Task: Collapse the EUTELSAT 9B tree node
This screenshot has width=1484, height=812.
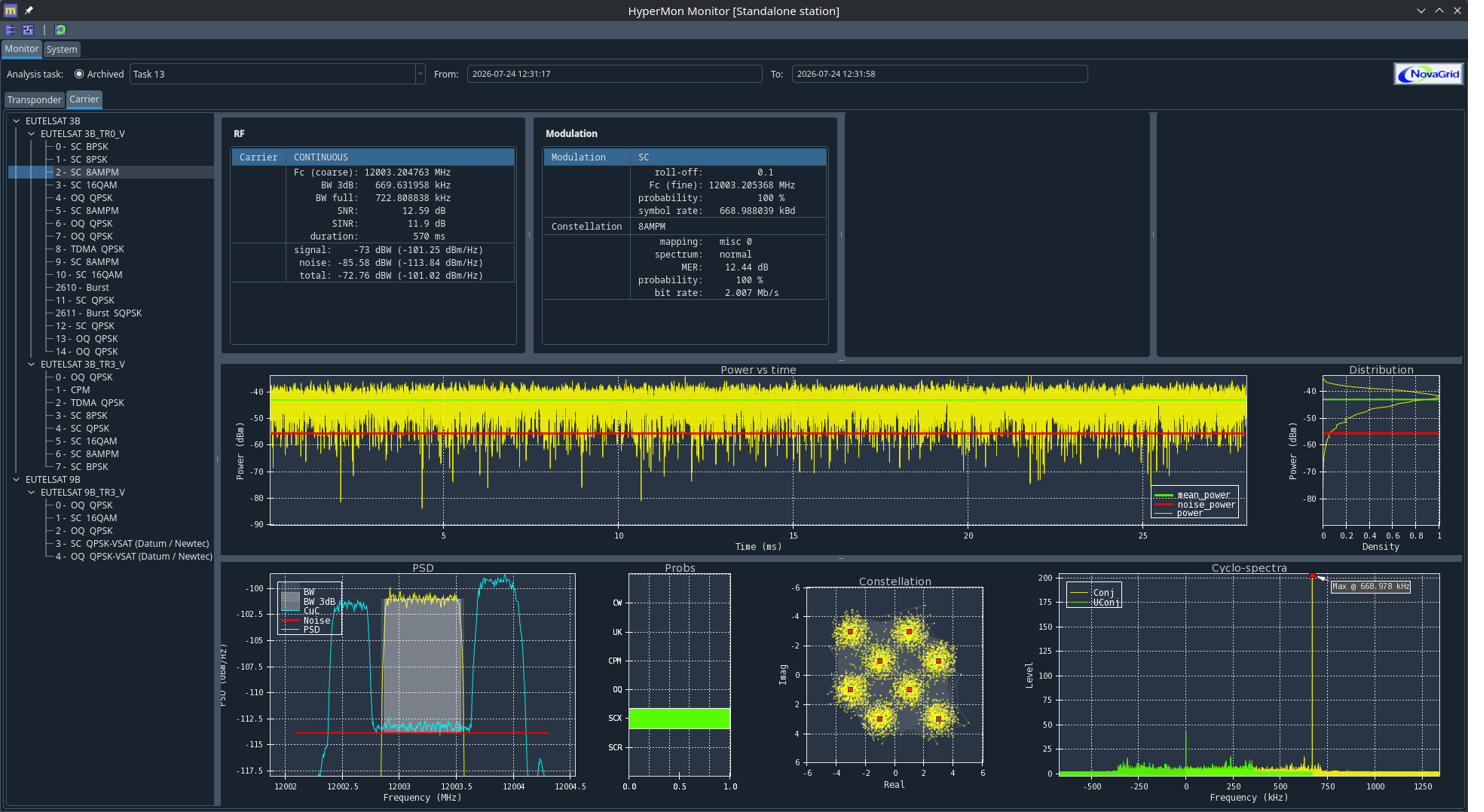Action: pyautogui.click(x=16, y=480)
